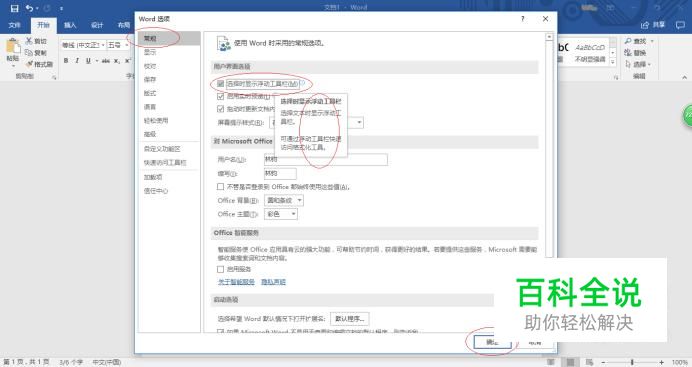This screenshot has height=367, width=692.
Task: Click the green floating circle at the right edge
Action: point(687,116)
